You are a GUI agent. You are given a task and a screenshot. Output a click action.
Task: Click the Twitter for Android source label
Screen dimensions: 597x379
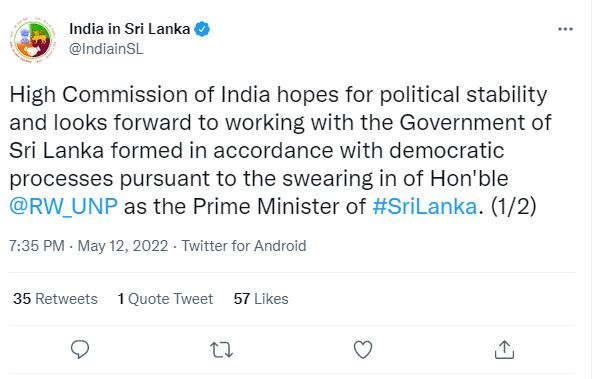pyautogui.click(x=244, y=246)
